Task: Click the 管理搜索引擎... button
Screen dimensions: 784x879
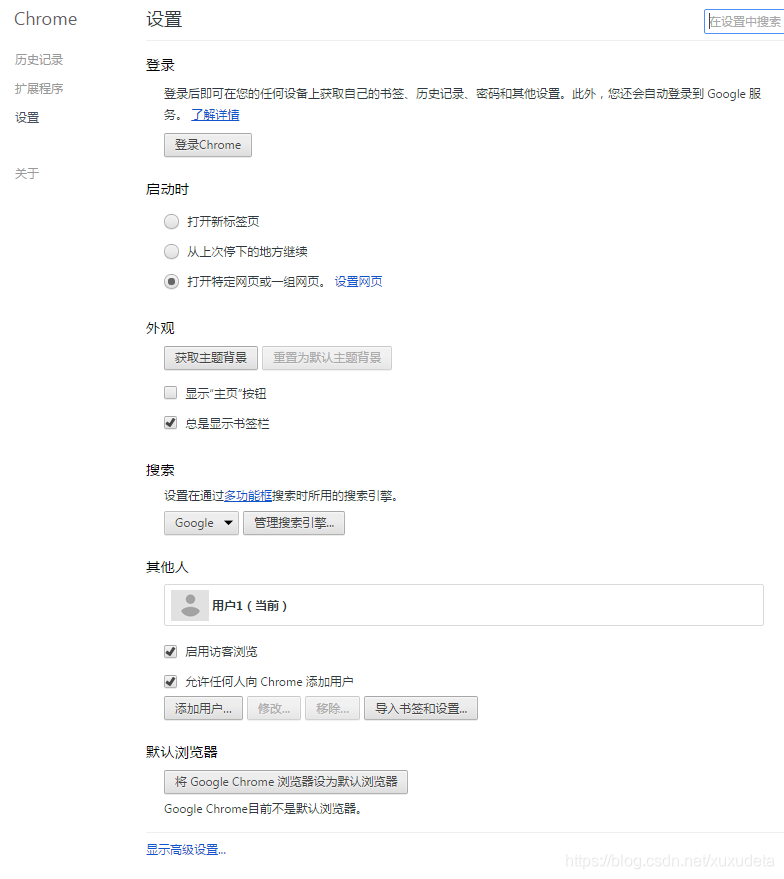Action: pos(294,523)
